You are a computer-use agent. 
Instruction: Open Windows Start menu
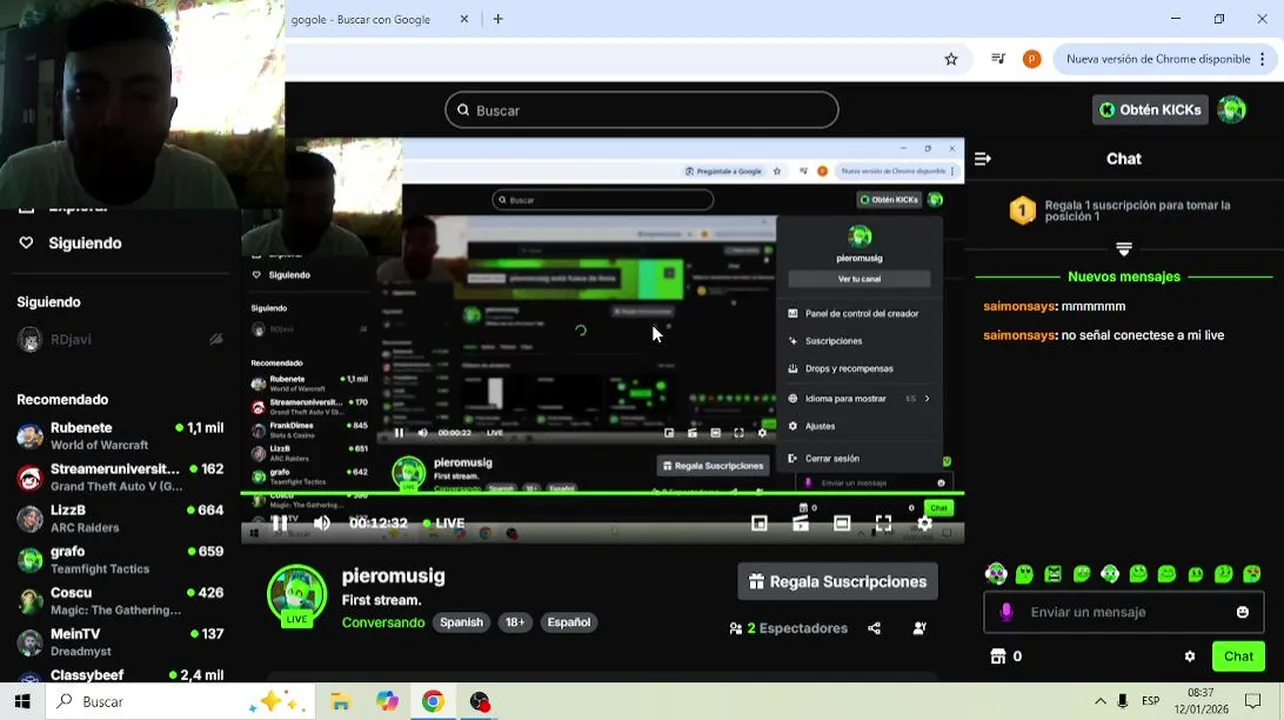coord(22,702)
